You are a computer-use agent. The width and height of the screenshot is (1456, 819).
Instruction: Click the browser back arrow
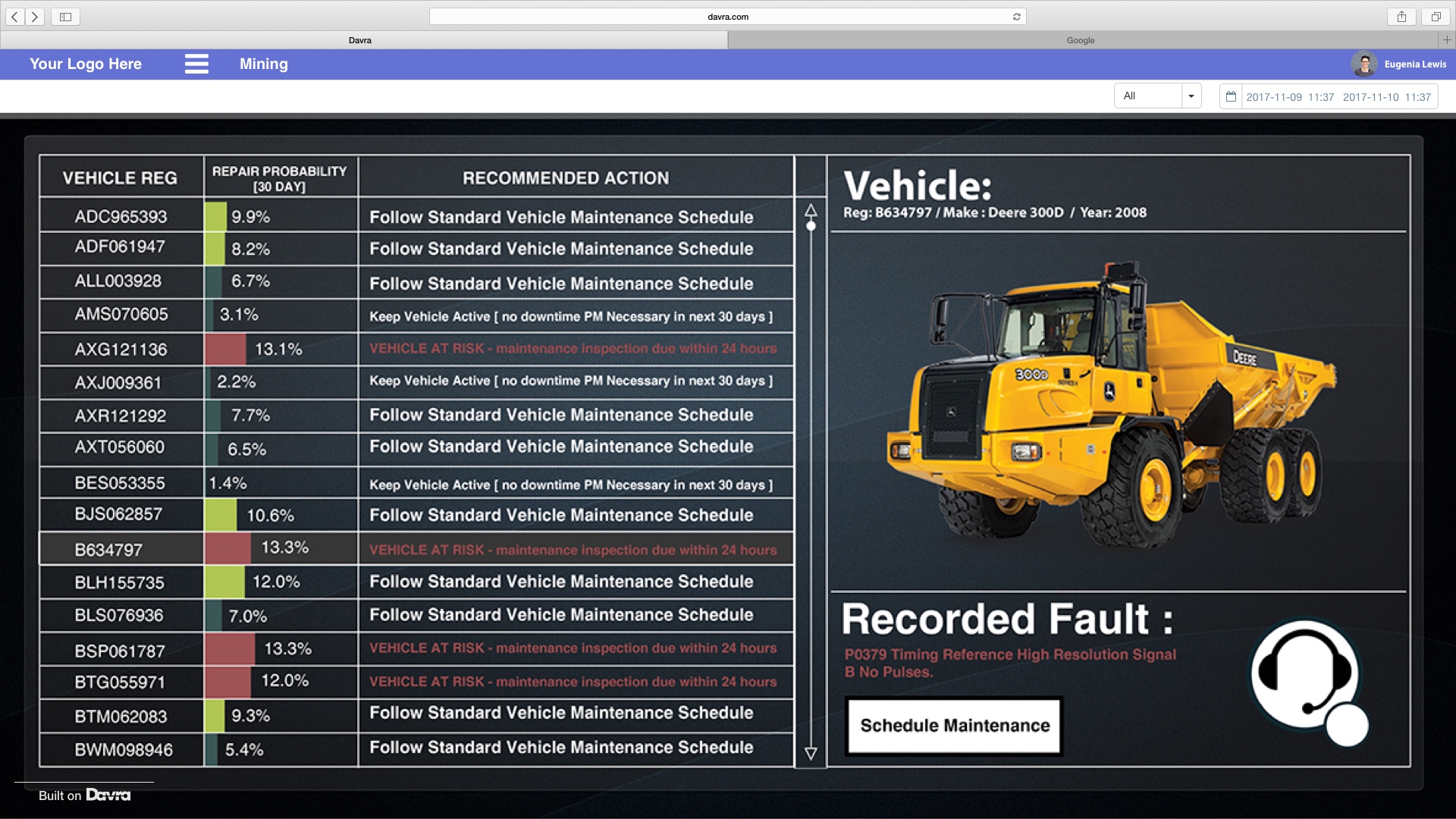click(15, 17)
